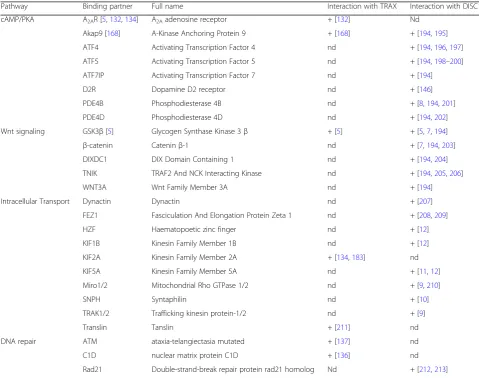Follow citation 195 in the Akap9 row
The image size is (479, 378).
(x=440, y=33)
